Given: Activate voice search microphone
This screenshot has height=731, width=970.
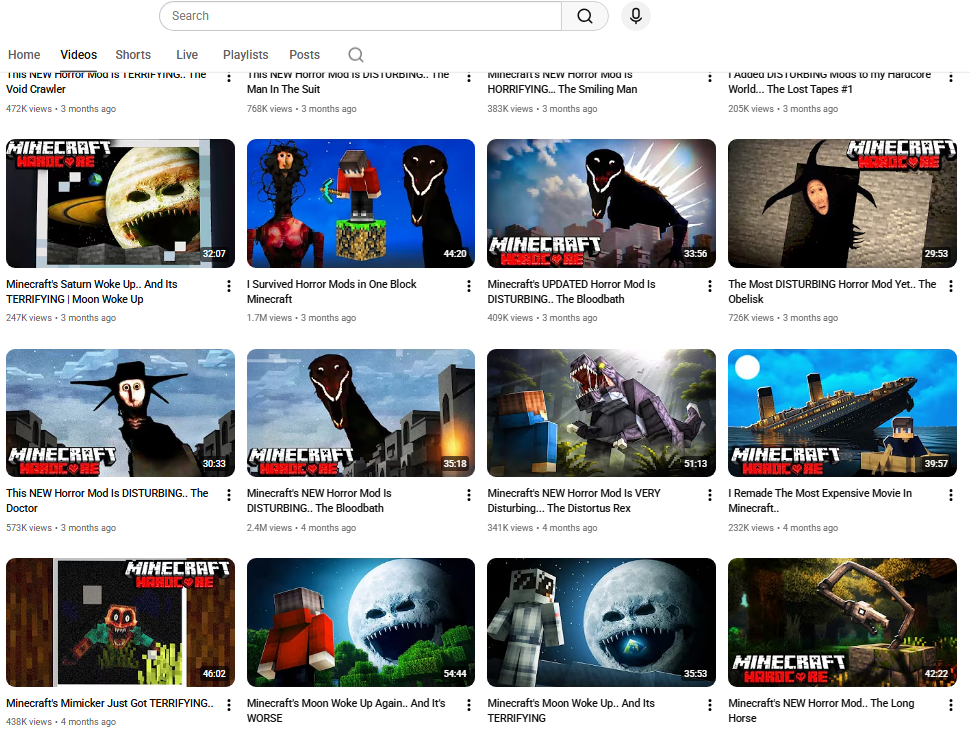Looking at the screenshot, I should click(x=635, y=16).
